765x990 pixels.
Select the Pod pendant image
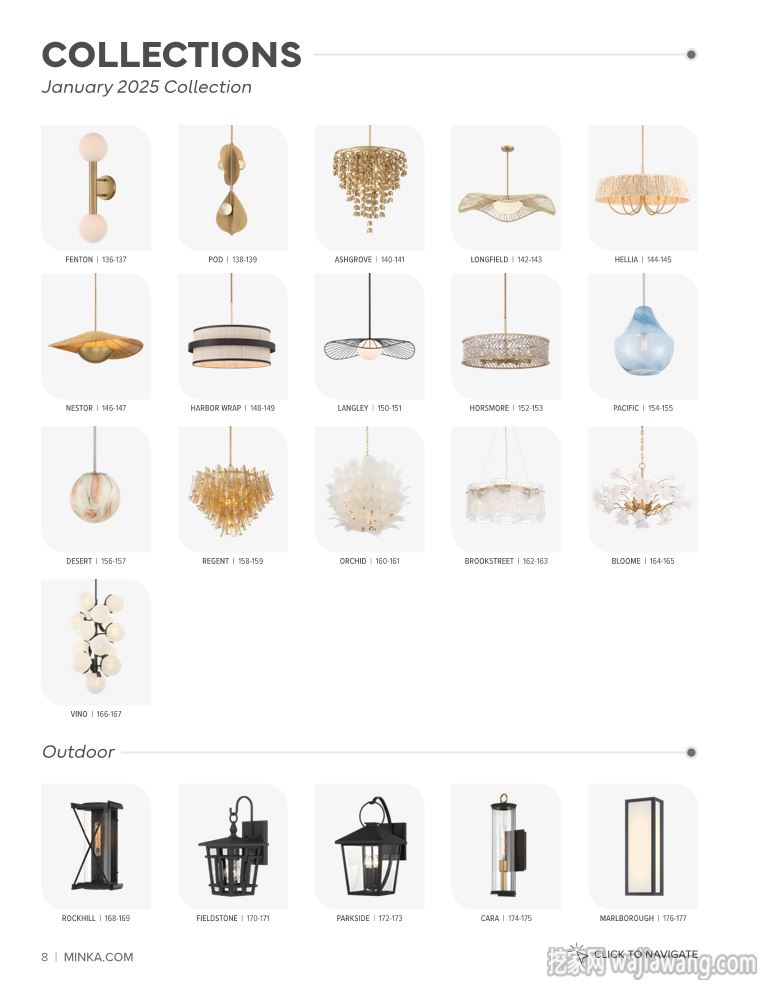click(x=232, y=188)
